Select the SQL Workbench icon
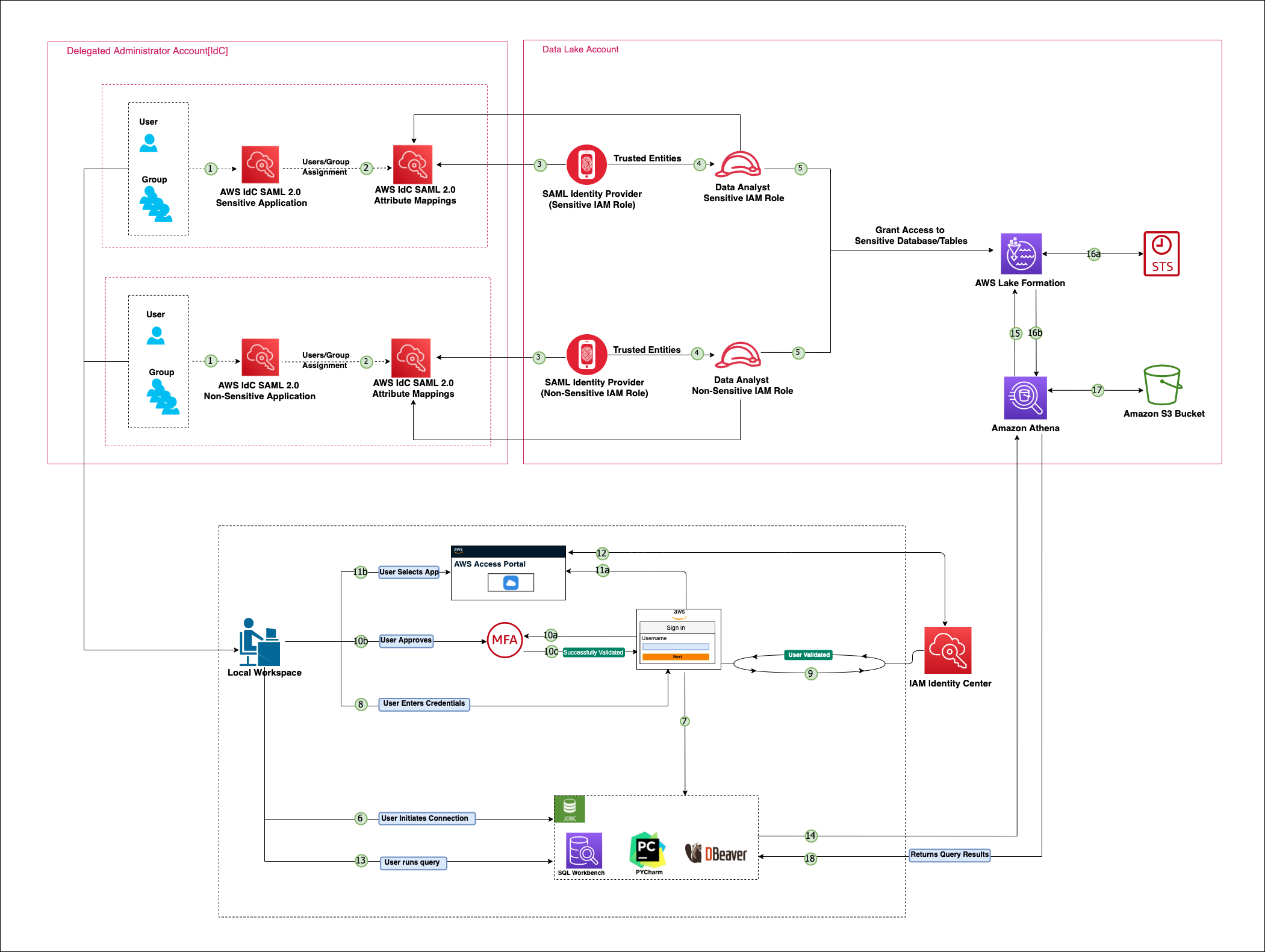Viewport: 1265px width, 952px height. pos(583,850)
